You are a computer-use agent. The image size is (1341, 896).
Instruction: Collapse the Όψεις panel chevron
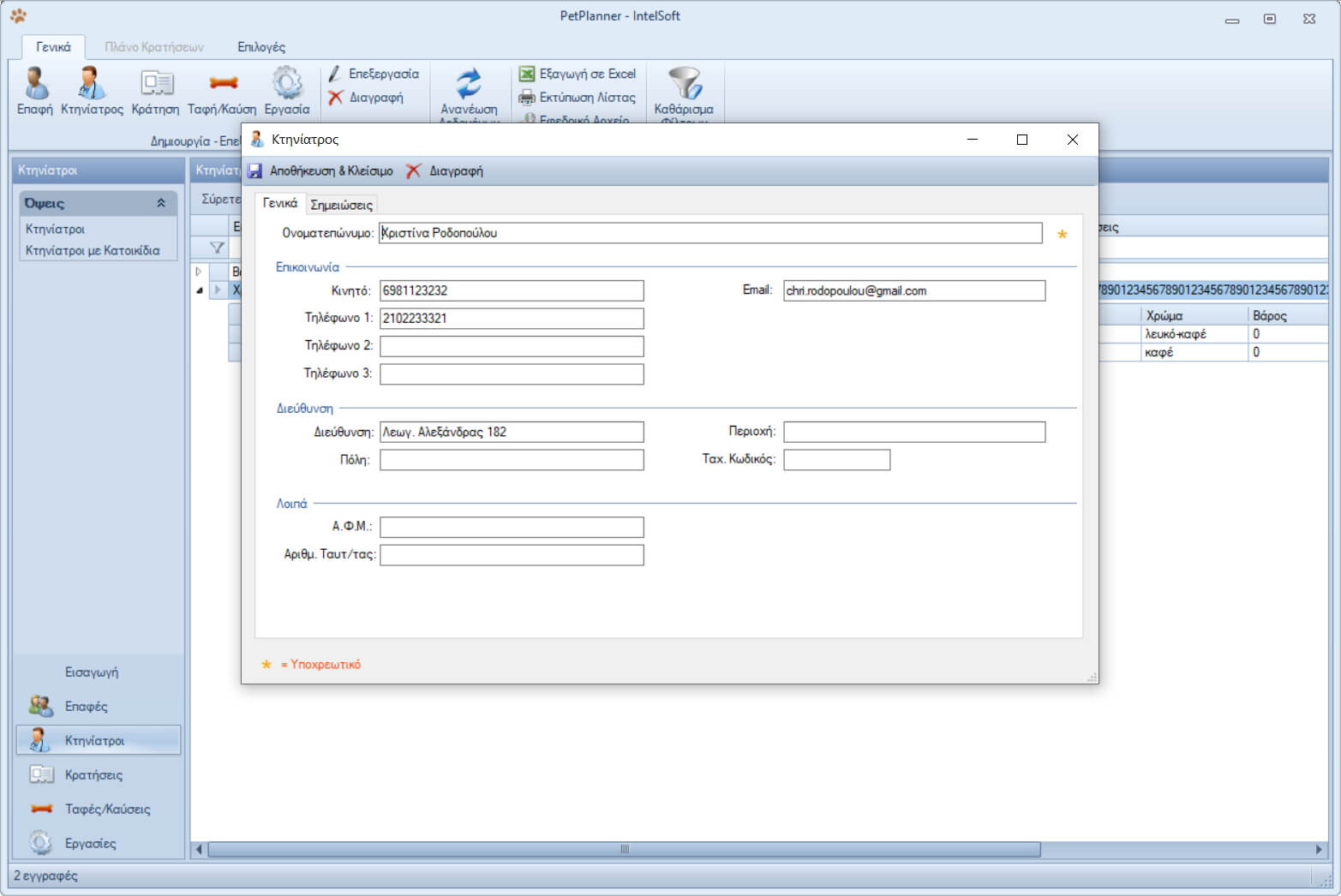(161, 203)
